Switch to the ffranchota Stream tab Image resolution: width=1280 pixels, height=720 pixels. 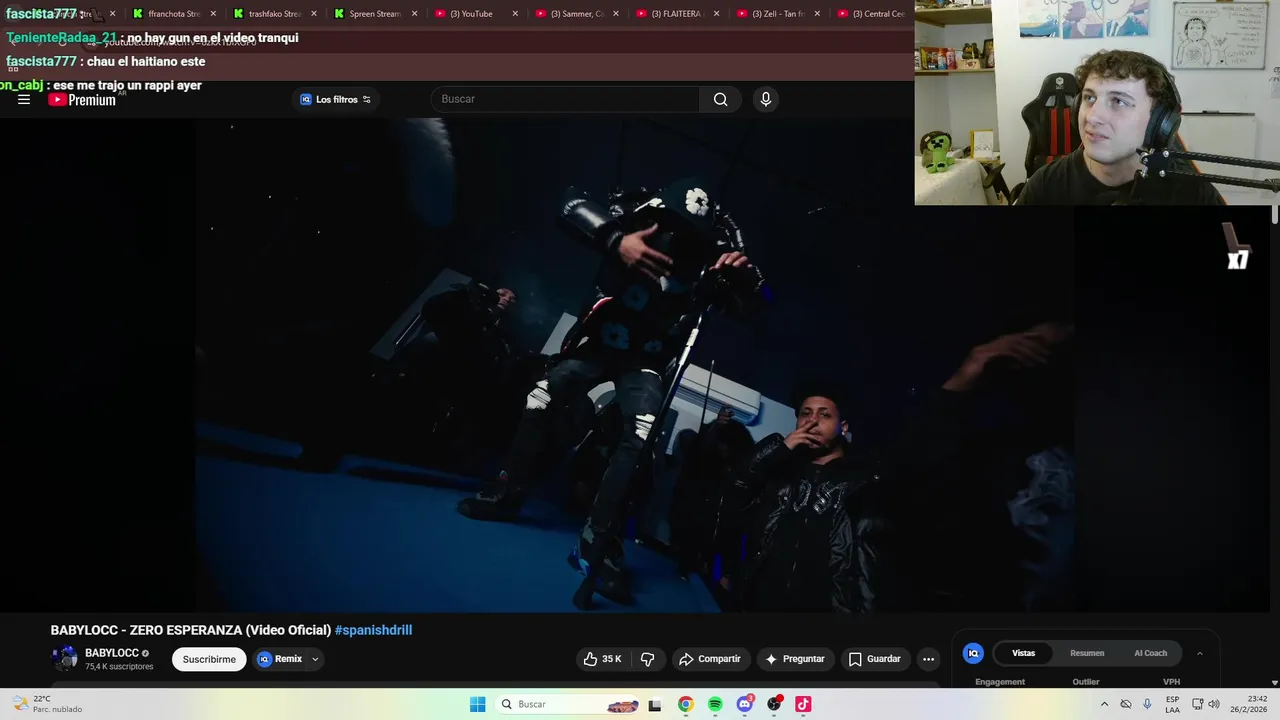point(174,14)
